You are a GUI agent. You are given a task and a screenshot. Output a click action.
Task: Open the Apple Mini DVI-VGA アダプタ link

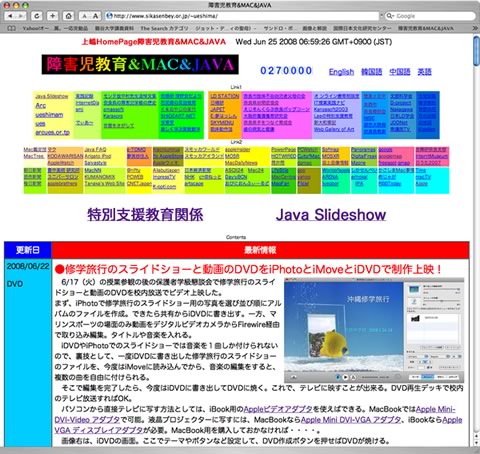(351, 420)
